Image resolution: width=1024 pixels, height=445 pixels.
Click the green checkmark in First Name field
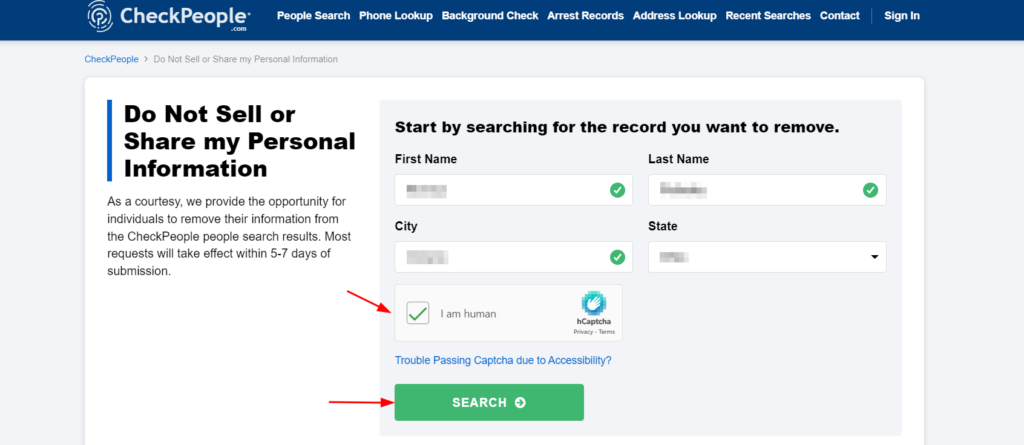pos(617,190)
